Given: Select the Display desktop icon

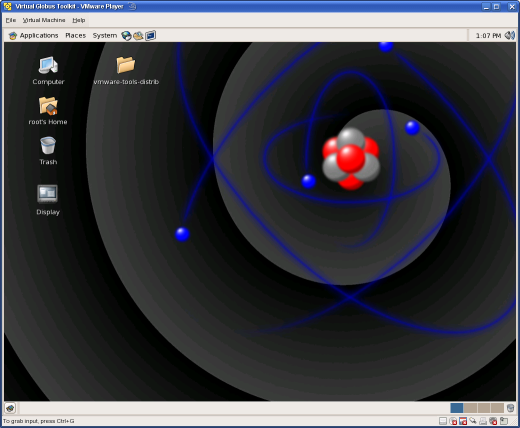Looking at the screenshot, I should pyautogui.click(x=48, y=199).
